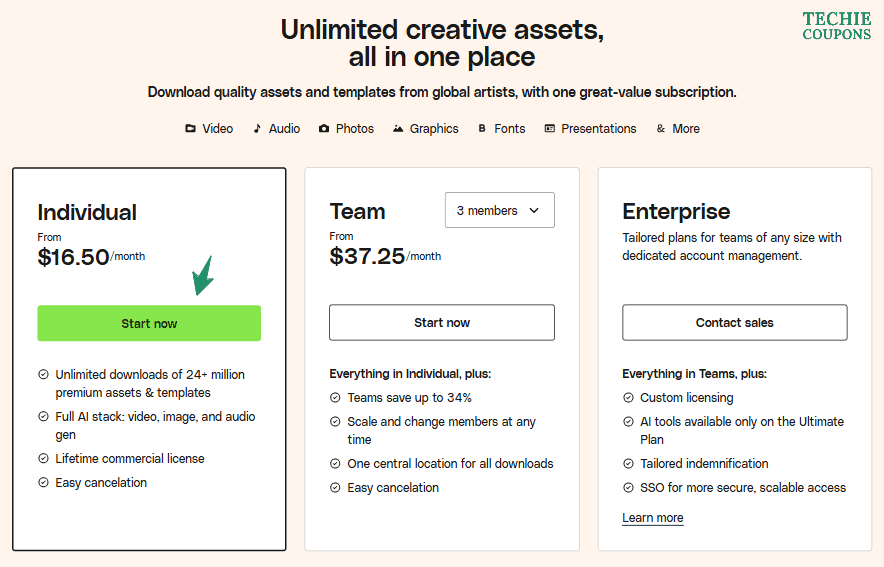Click the green arrow pointer graphic
This screenshot has height=567, width=884.
203,277
